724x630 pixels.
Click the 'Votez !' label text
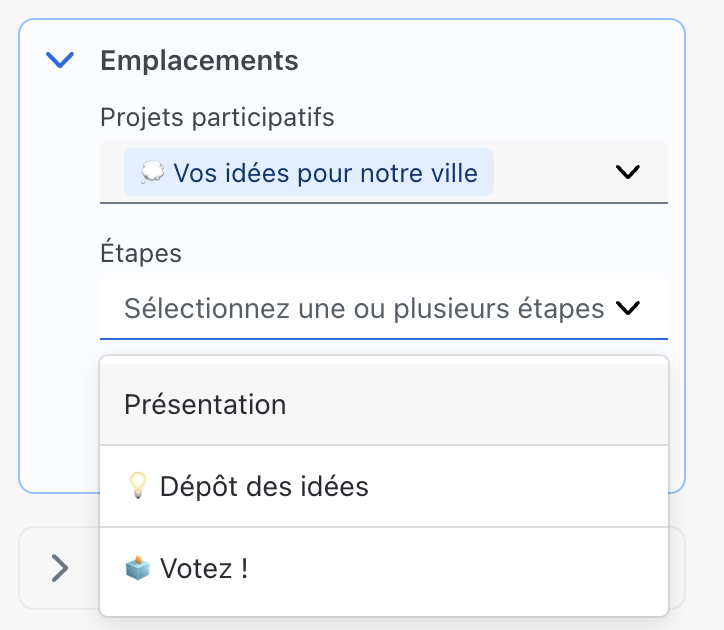coord(204,569)
